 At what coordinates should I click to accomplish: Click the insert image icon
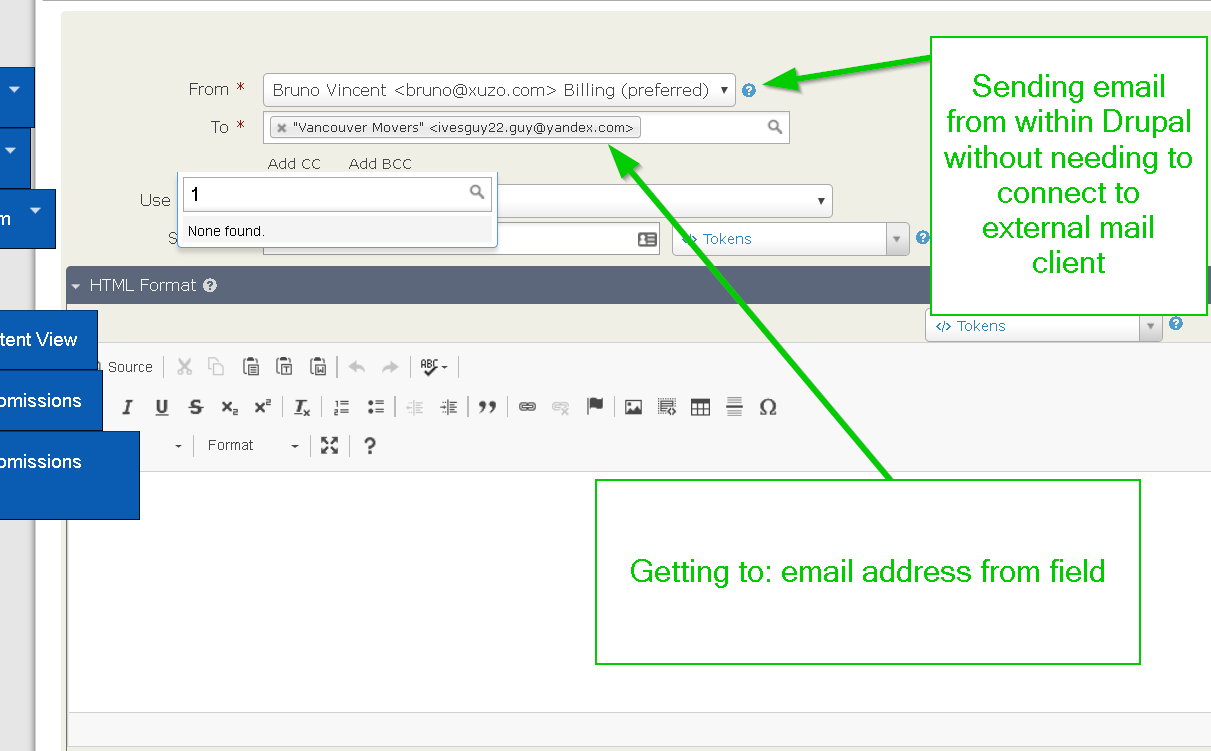click(x=633, y=407)
